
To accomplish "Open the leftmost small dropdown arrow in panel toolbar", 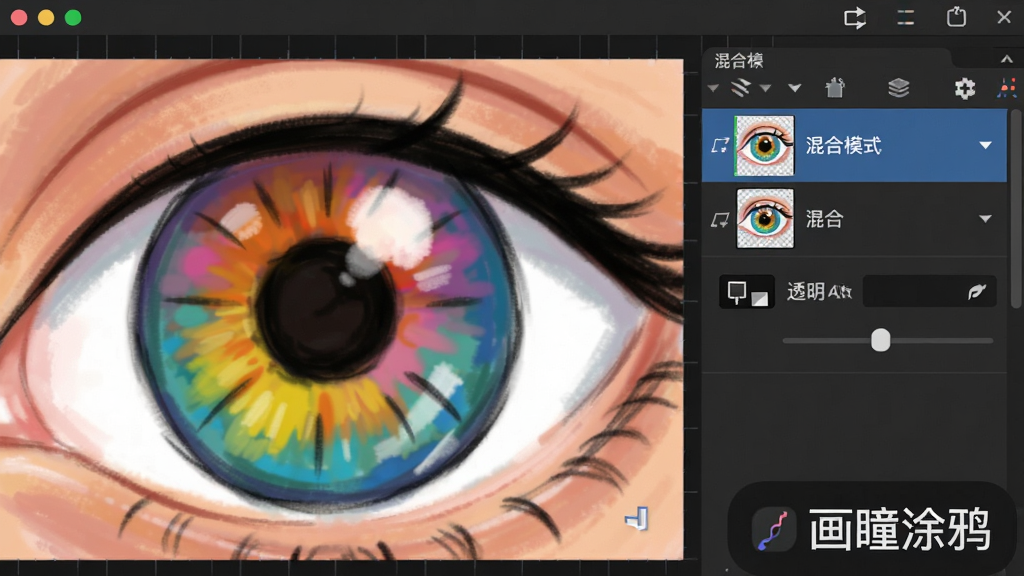I will 713,88.
